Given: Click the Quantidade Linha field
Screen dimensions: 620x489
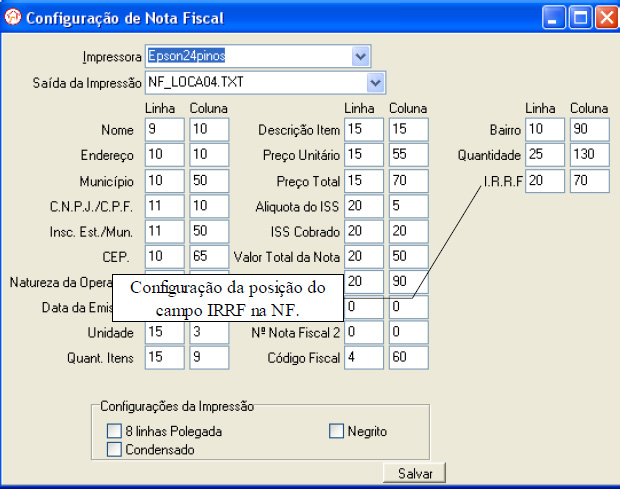Looking at the screenshot, I should (x=545, y=155).
